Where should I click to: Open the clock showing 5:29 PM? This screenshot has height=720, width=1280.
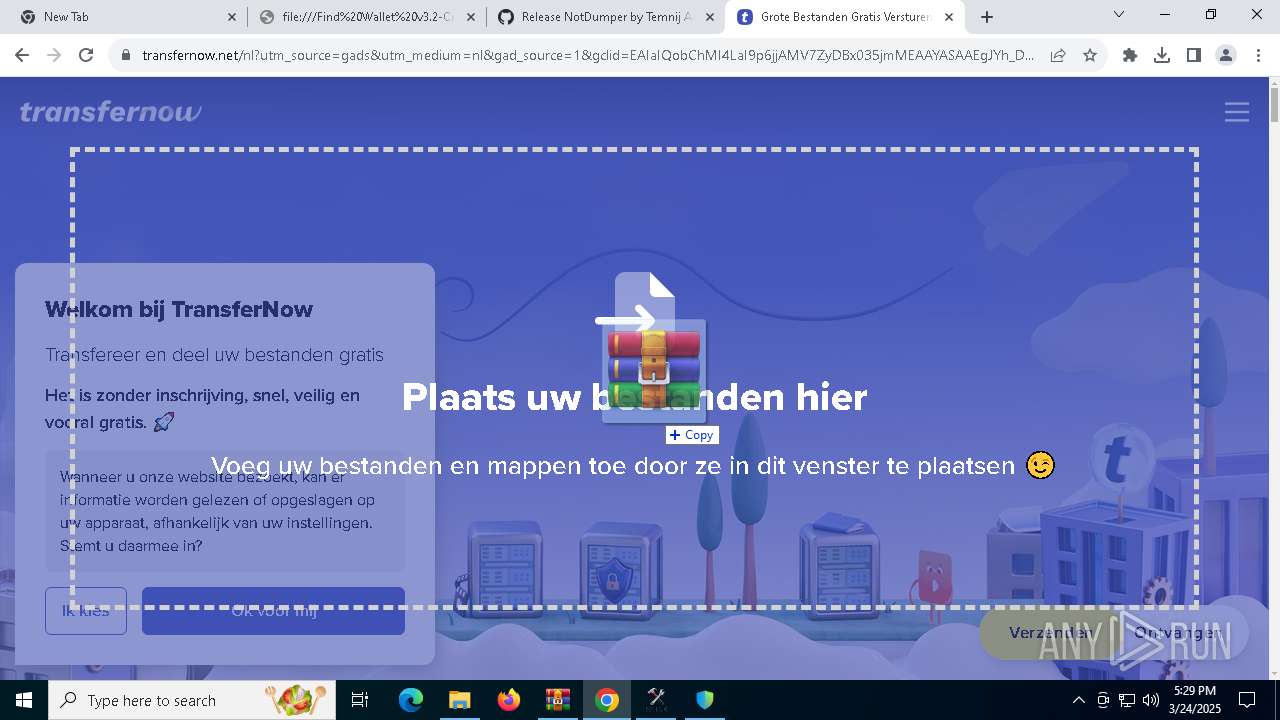1195,700
